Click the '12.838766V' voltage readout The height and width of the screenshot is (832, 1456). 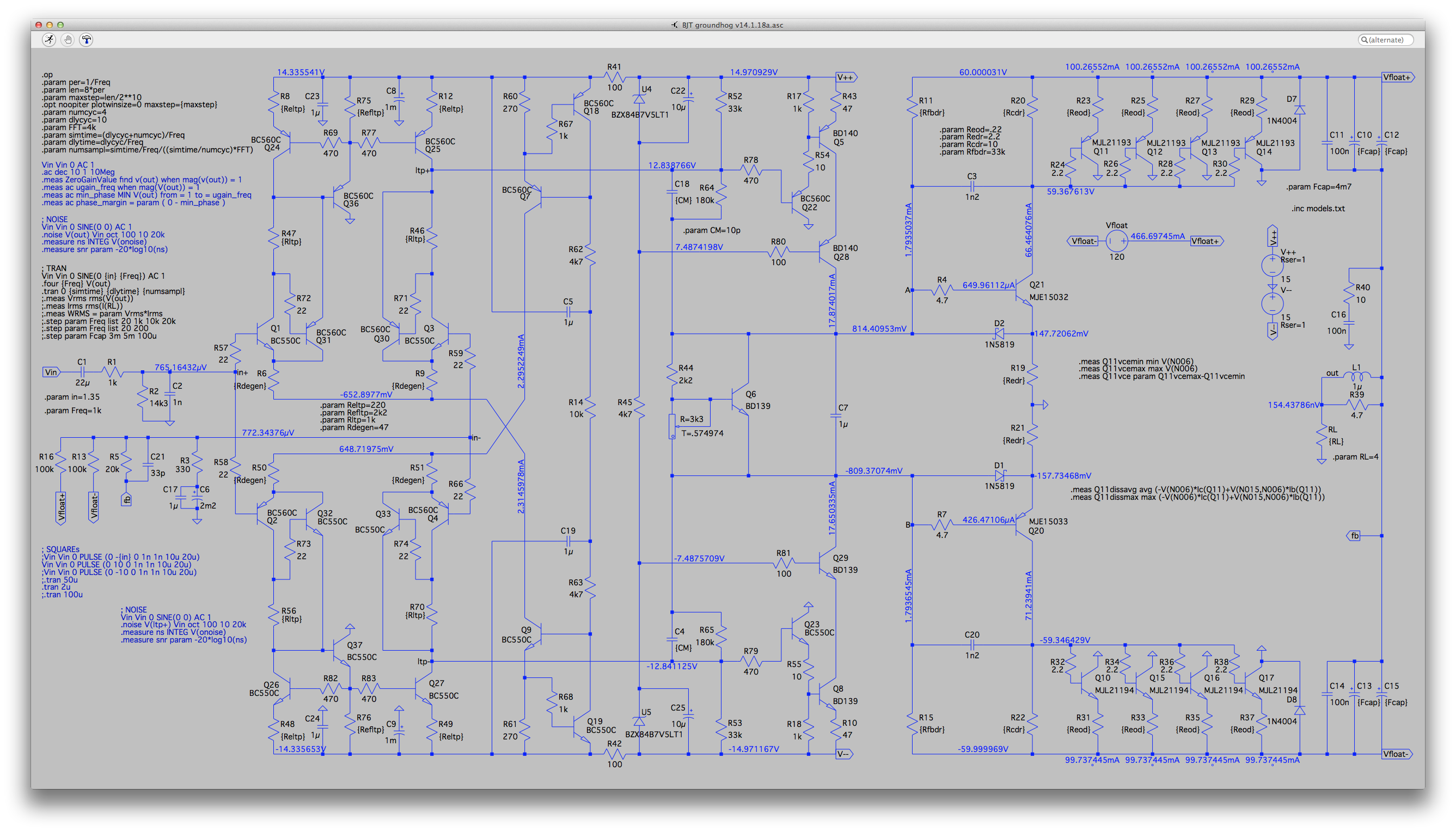[672, 165]
